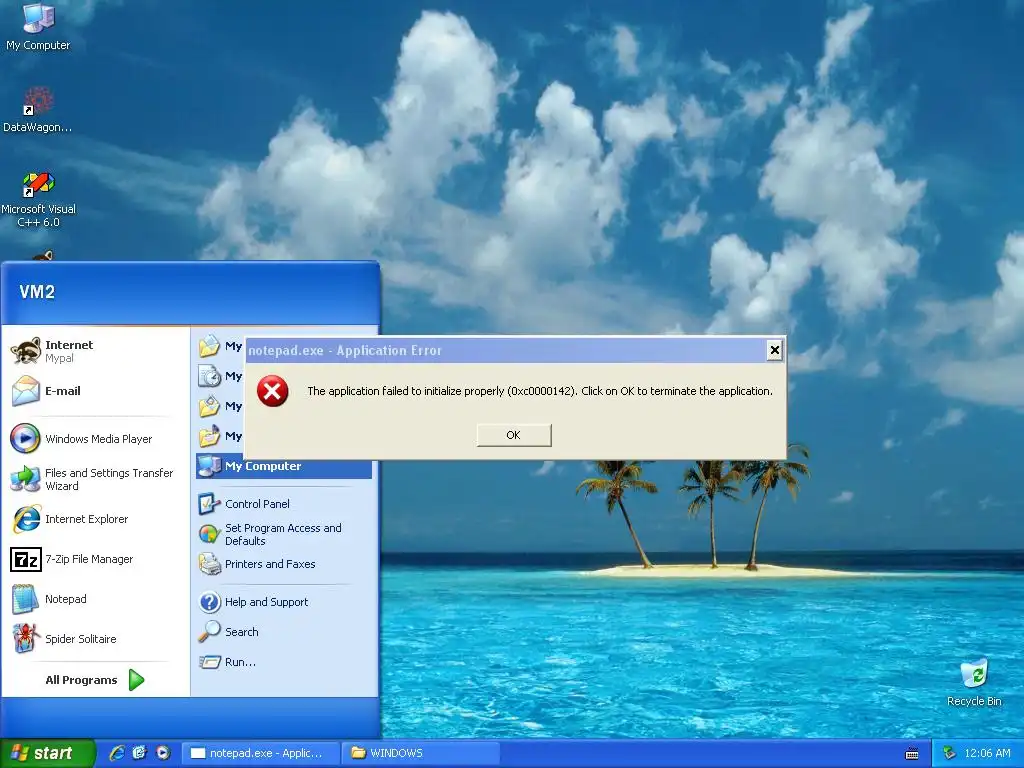The height and width of the screenshot is (768, 1024).
Task: Close the notepad.exe error dialog with X
Action: (775, 351)
